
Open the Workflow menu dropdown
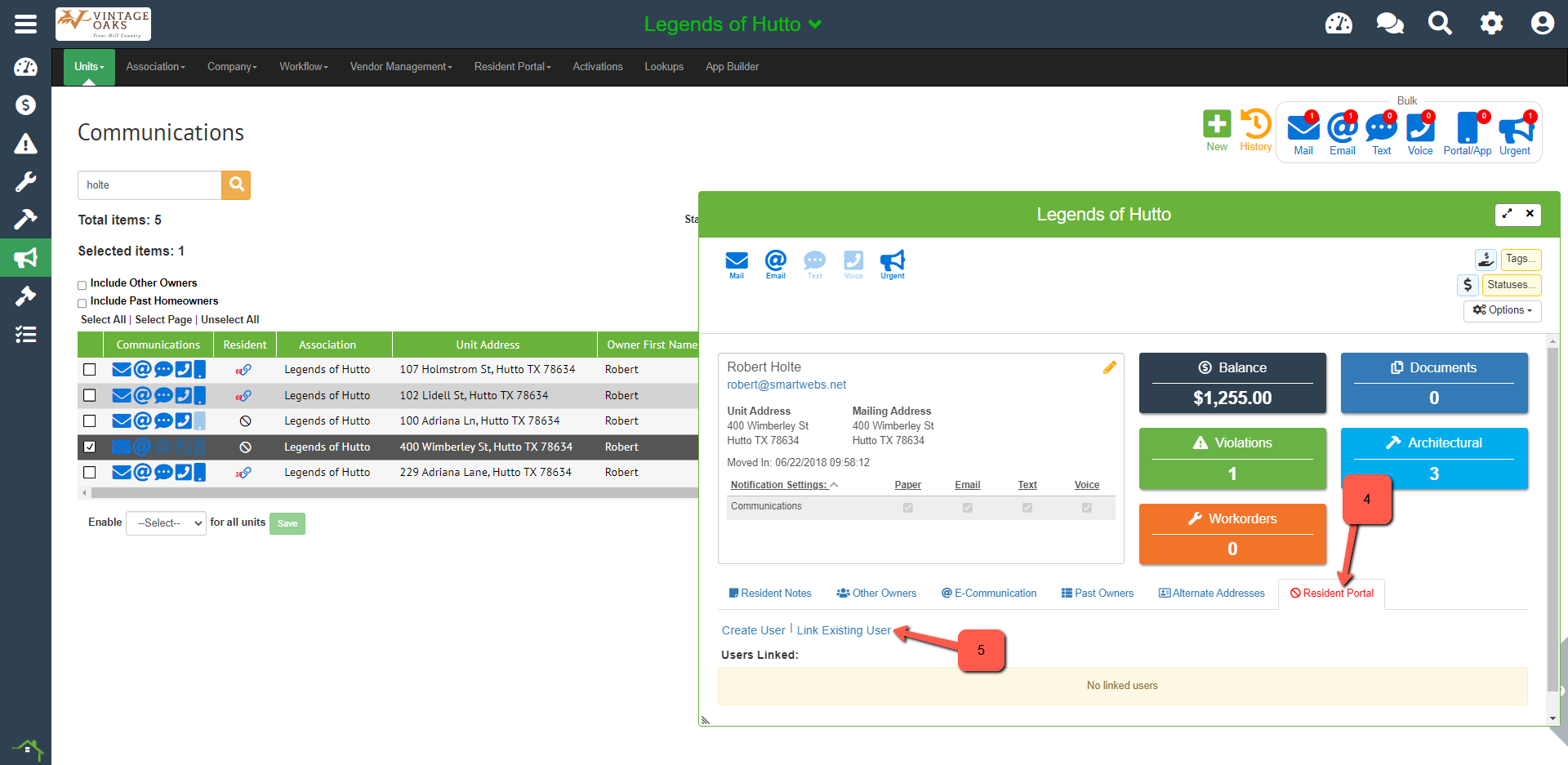click(304, 67)
